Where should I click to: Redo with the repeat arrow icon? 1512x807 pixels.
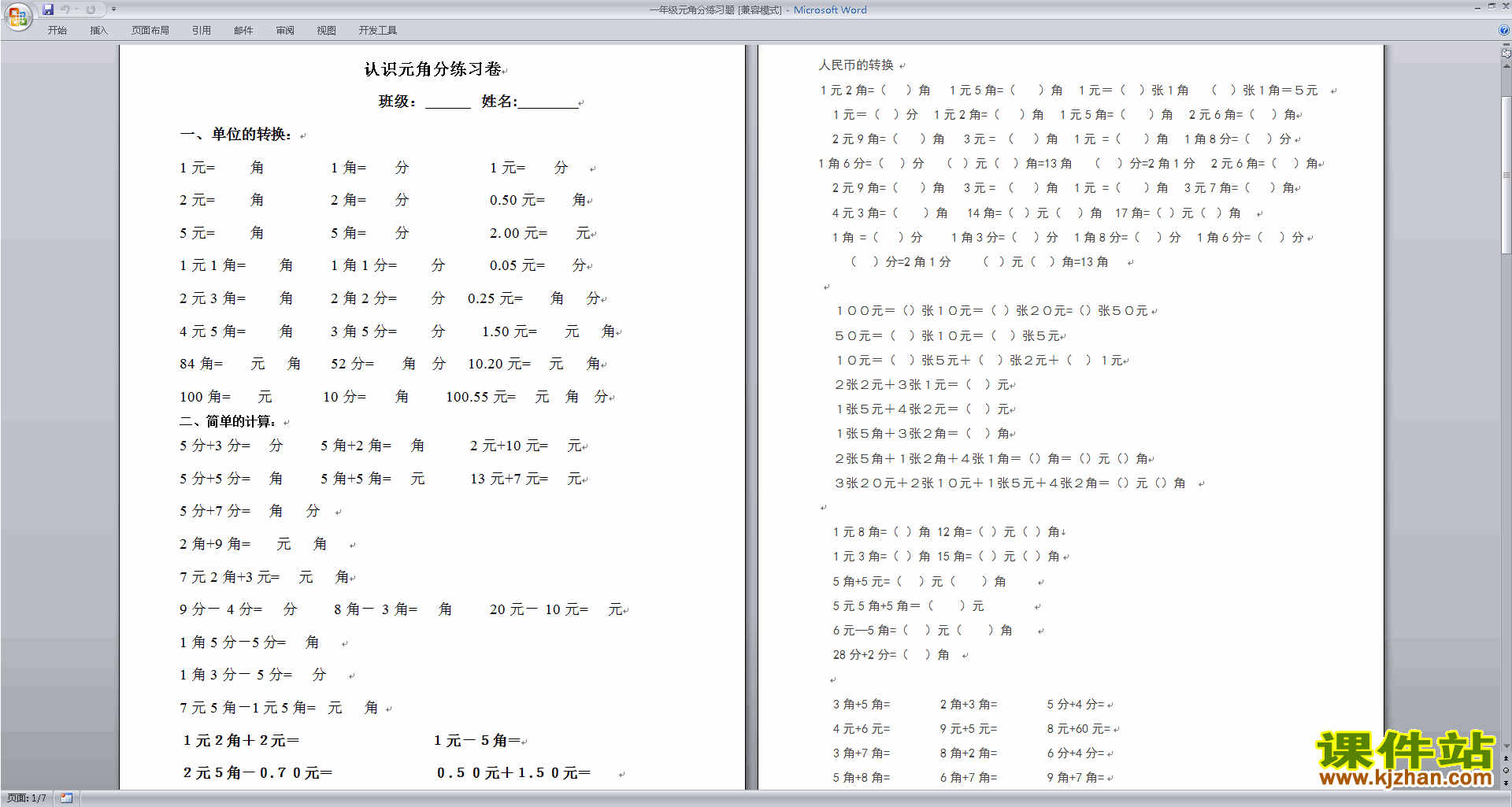click(x=91, y=9)
